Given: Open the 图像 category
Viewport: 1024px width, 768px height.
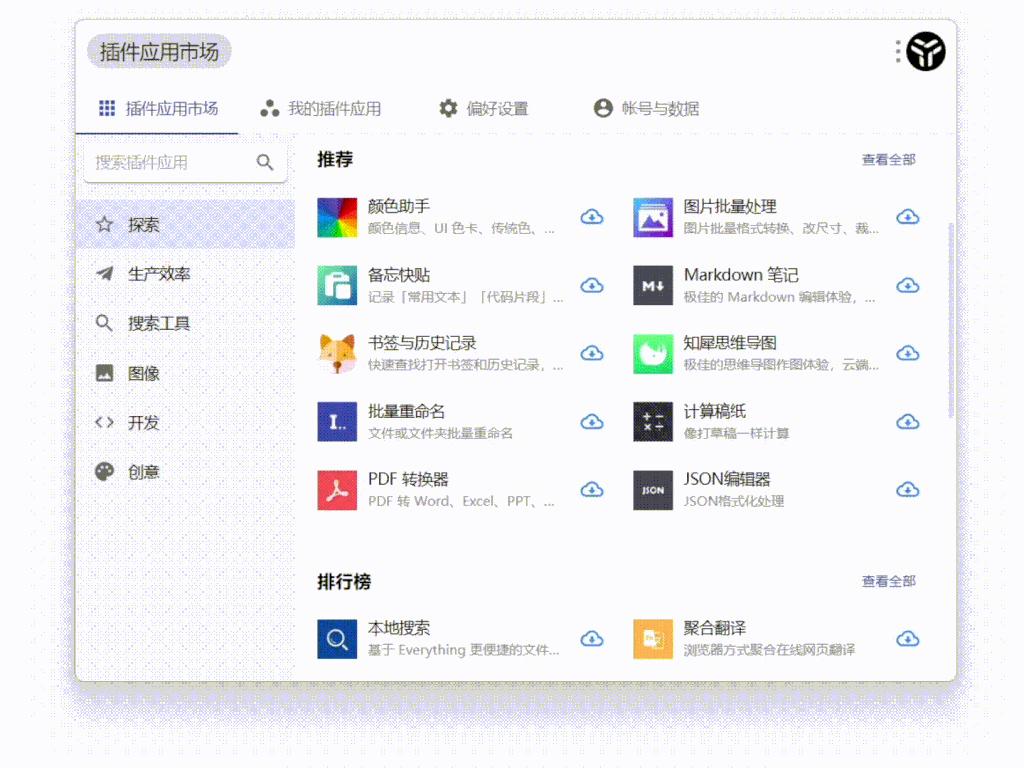Looking at the screenshot, I should tap(140, 372).
